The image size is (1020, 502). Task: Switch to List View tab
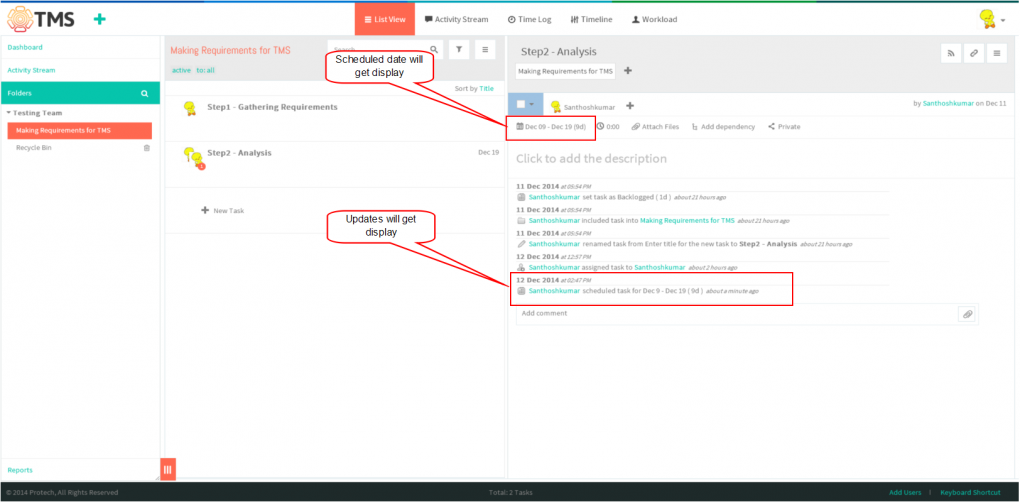tap(384, 20)
